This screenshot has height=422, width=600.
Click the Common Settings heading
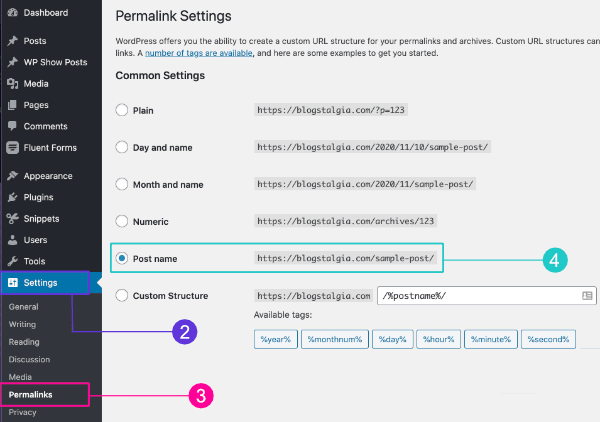coord(160,75)
